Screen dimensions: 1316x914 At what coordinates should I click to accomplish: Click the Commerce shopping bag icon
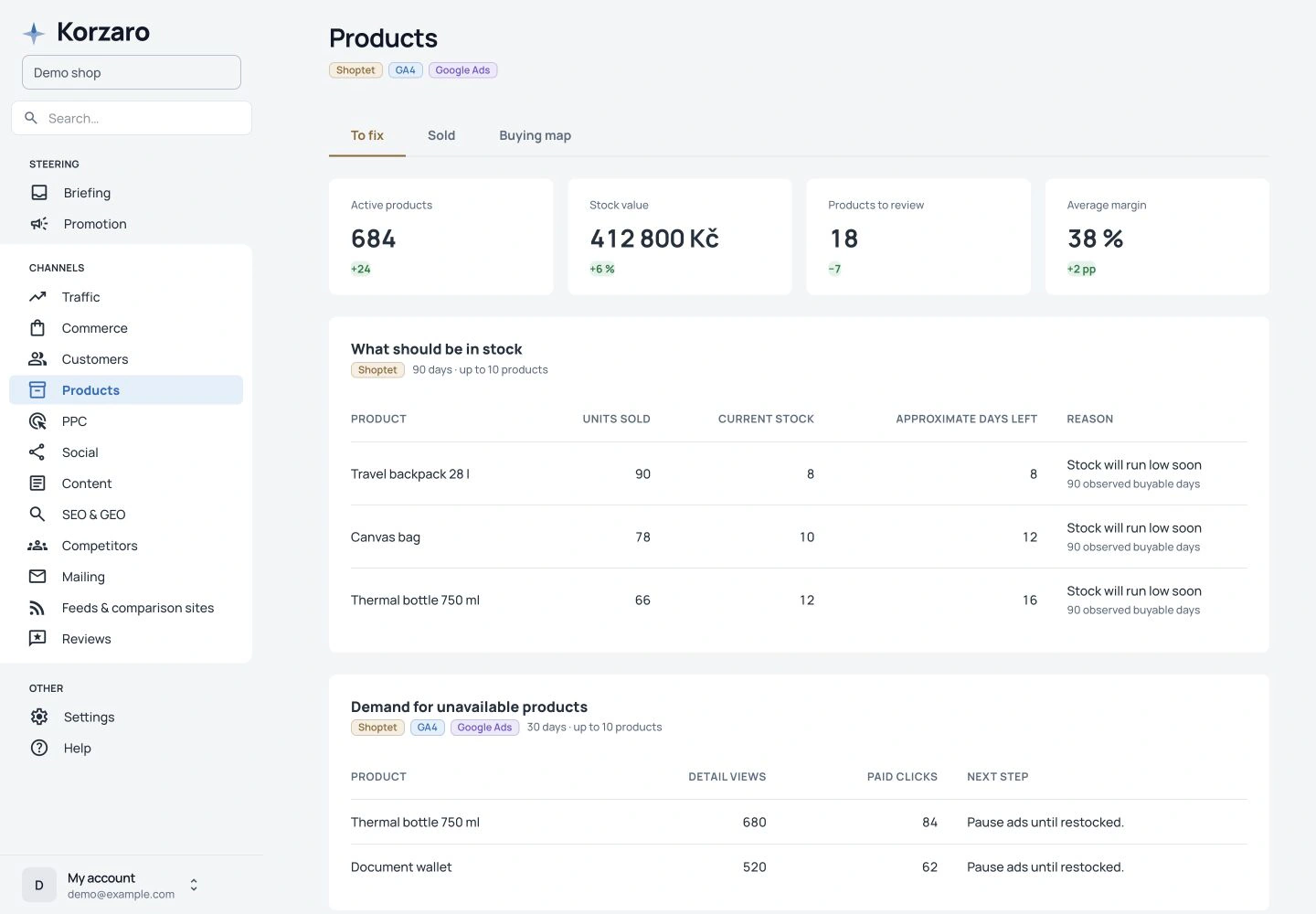[37, 328]
